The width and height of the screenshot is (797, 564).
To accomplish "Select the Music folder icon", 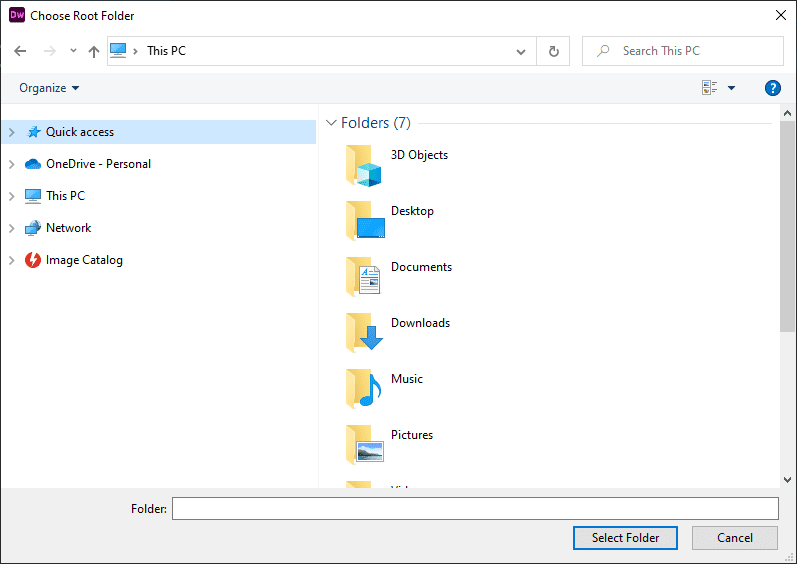I will click(x=364, y=389).
